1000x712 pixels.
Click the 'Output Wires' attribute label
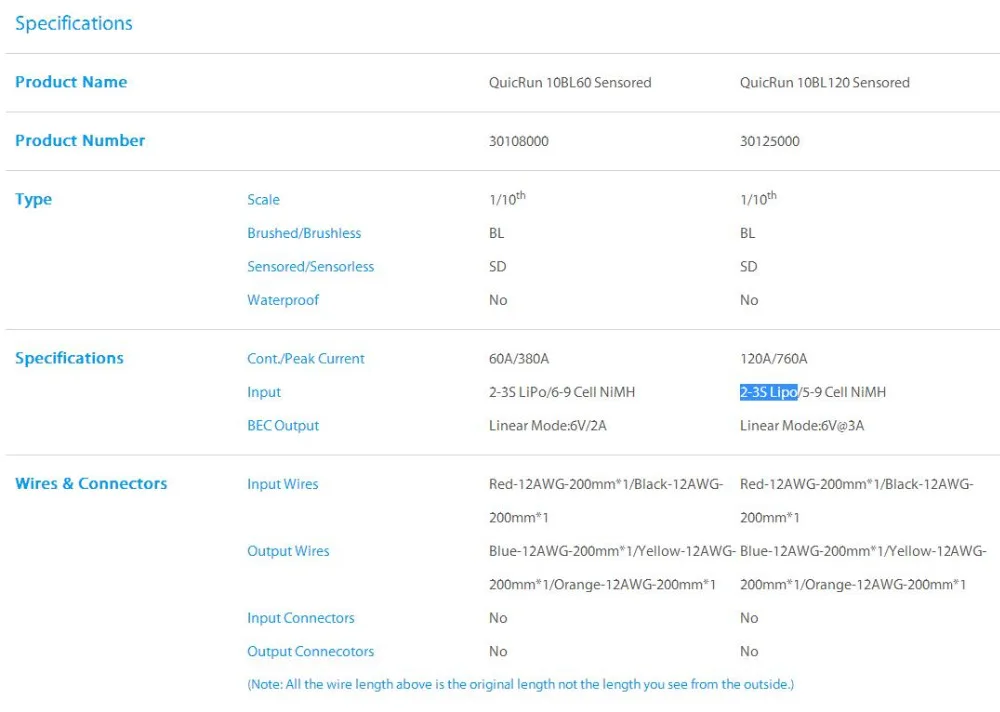(288, 551)
